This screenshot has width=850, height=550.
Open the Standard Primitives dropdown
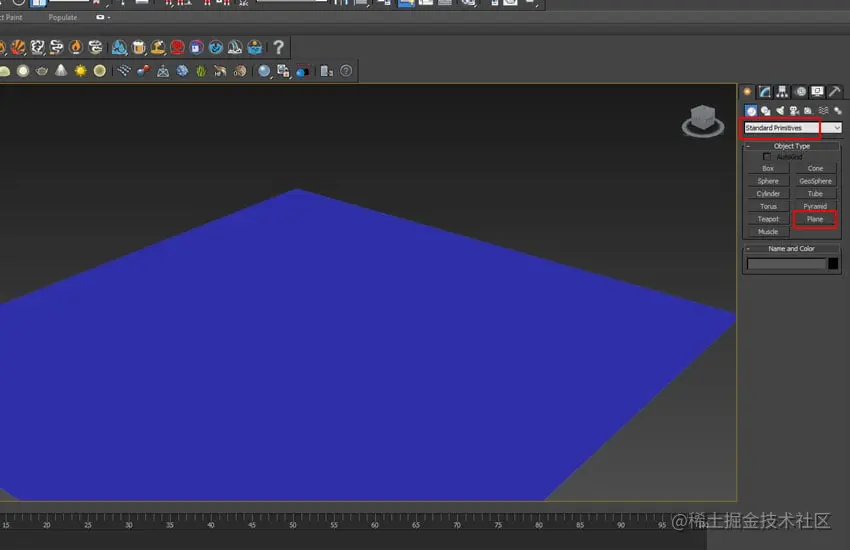[793, 128]
